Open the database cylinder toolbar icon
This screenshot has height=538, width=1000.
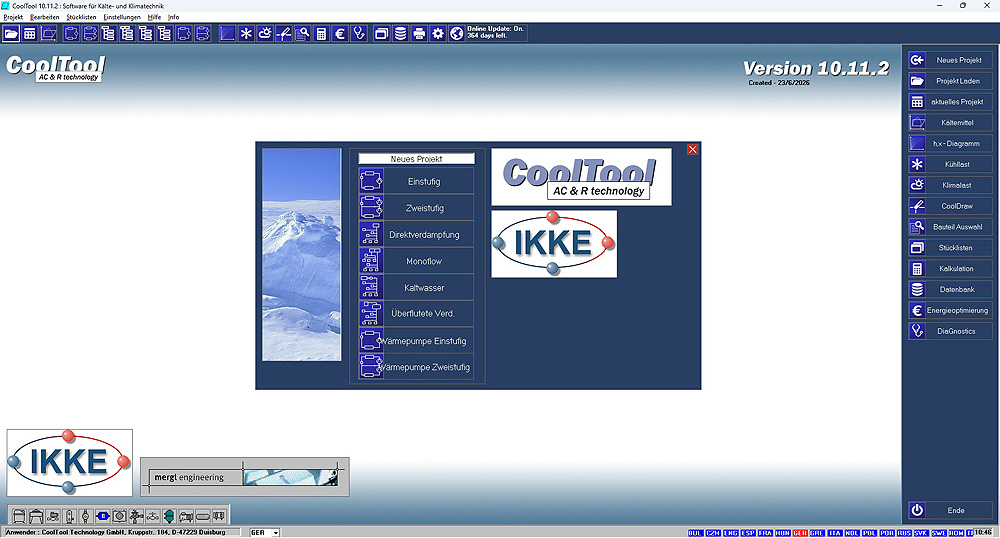point(400,34)
